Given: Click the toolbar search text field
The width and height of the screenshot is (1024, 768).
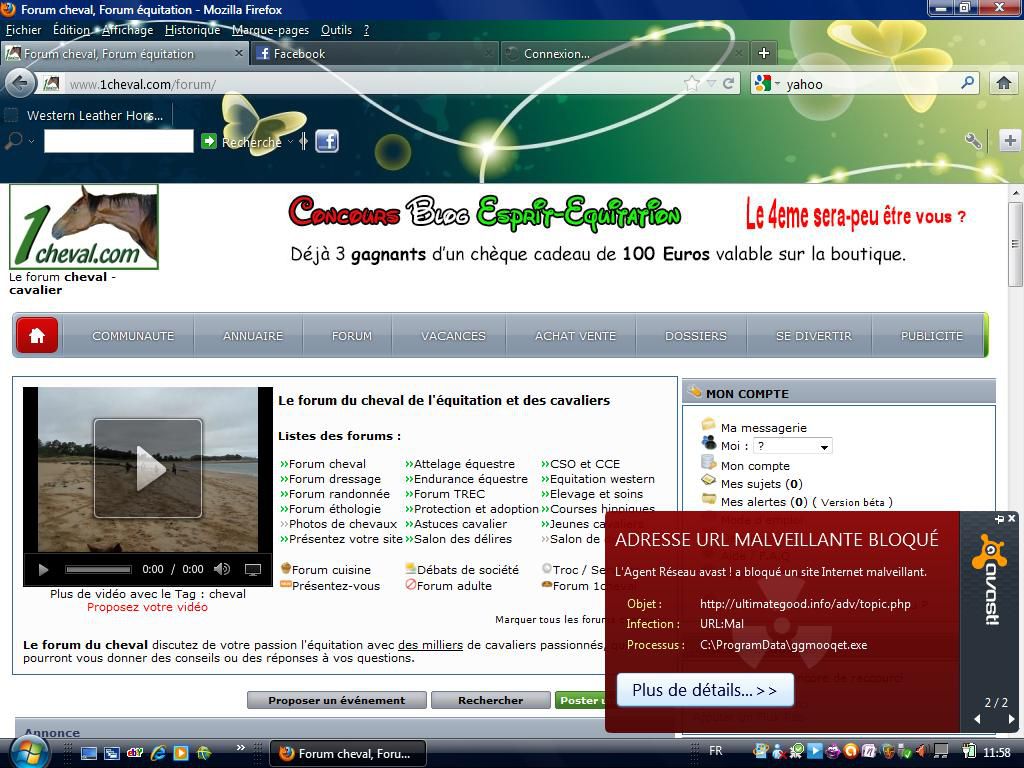Looking at the screenshot, I should (x=118, y=141).
